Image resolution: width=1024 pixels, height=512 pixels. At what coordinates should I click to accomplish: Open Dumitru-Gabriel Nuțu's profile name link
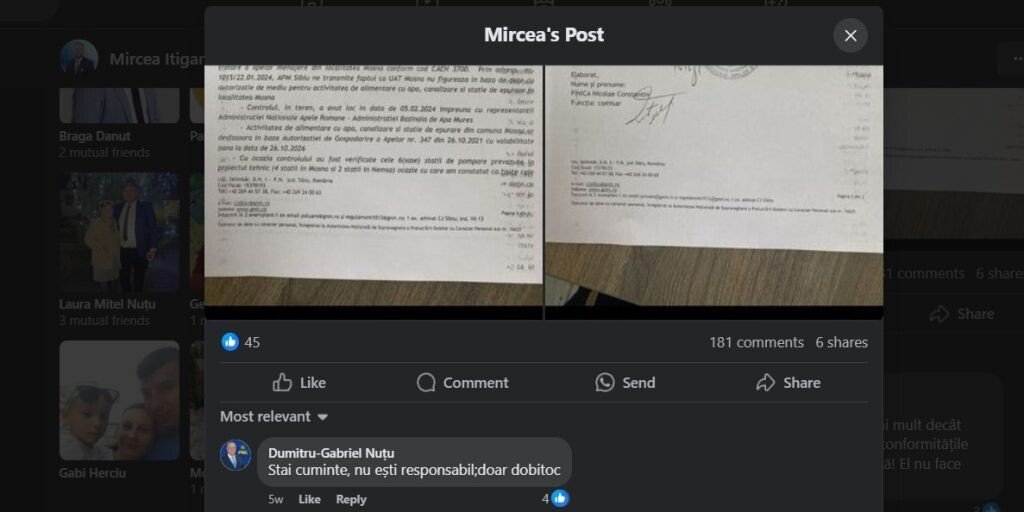331,453
